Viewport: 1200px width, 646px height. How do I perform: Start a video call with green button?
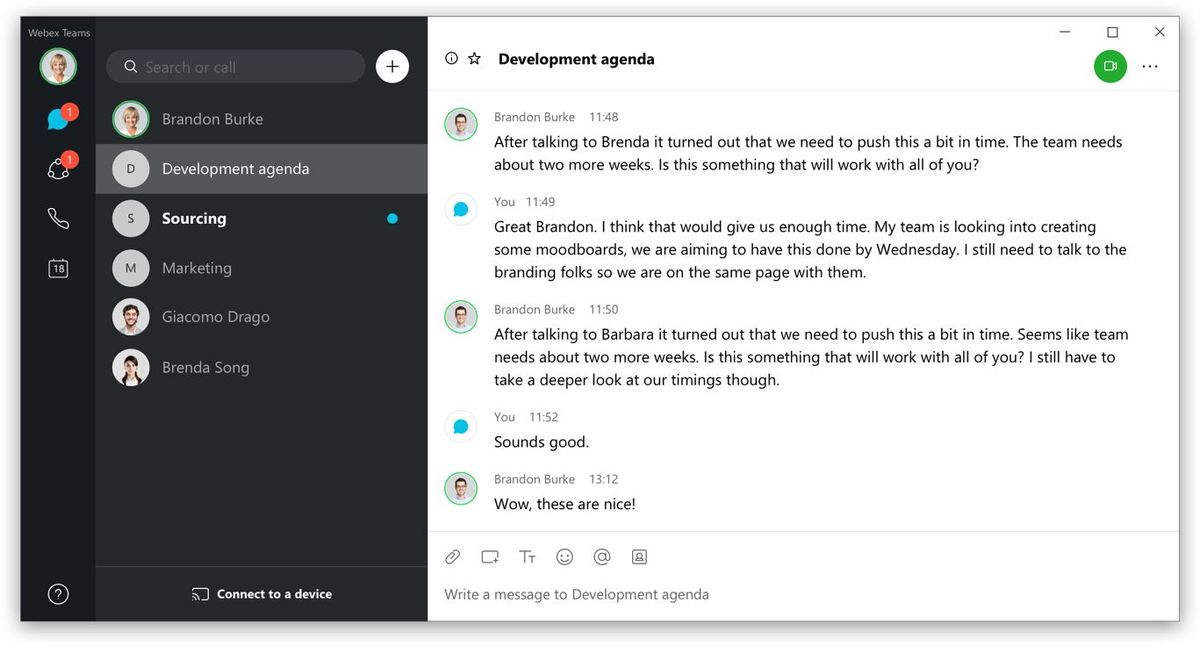pos(1110,66)
